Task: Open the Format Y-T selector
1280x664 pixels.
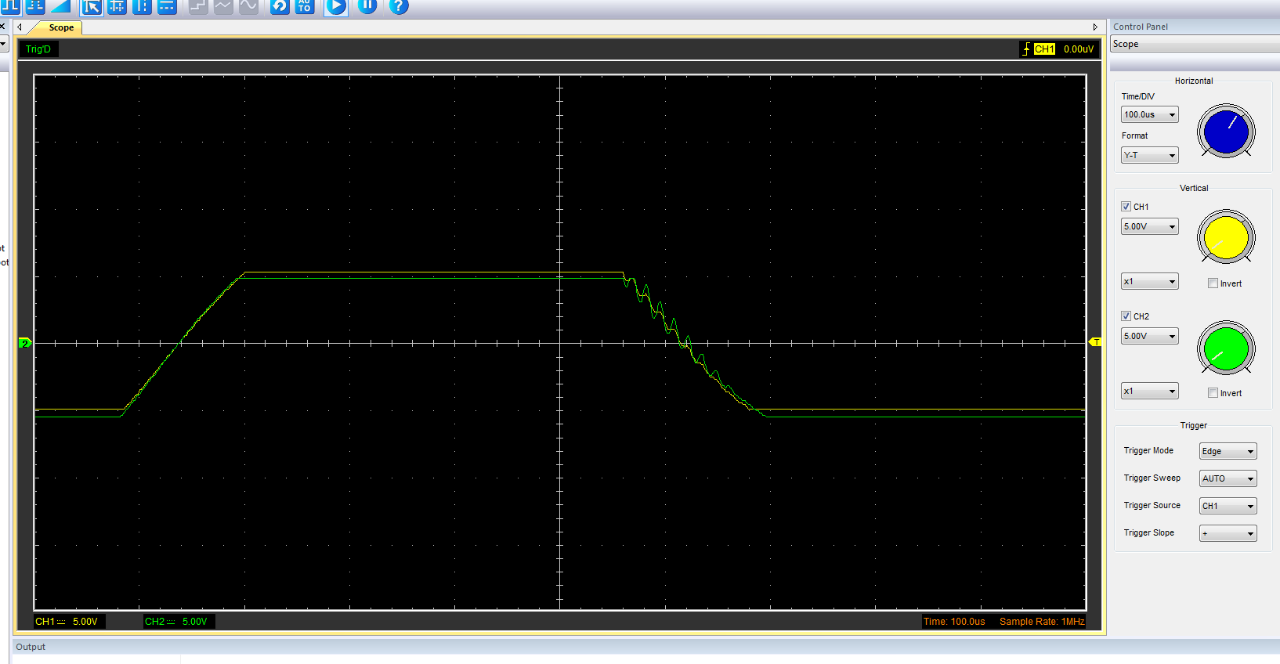Action: tap(1148, 154)
